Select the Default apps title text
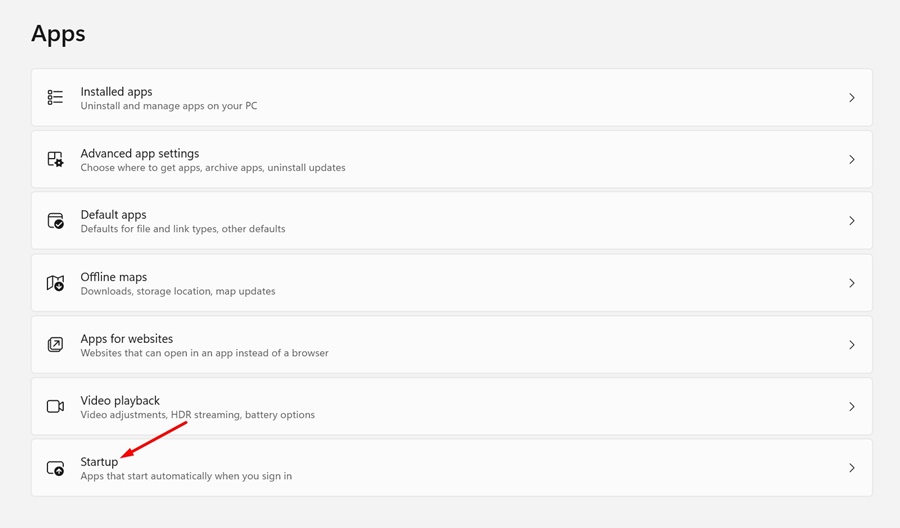Image resolution: width=900 pixels, height=528 pixels. (x=113, y=215)
